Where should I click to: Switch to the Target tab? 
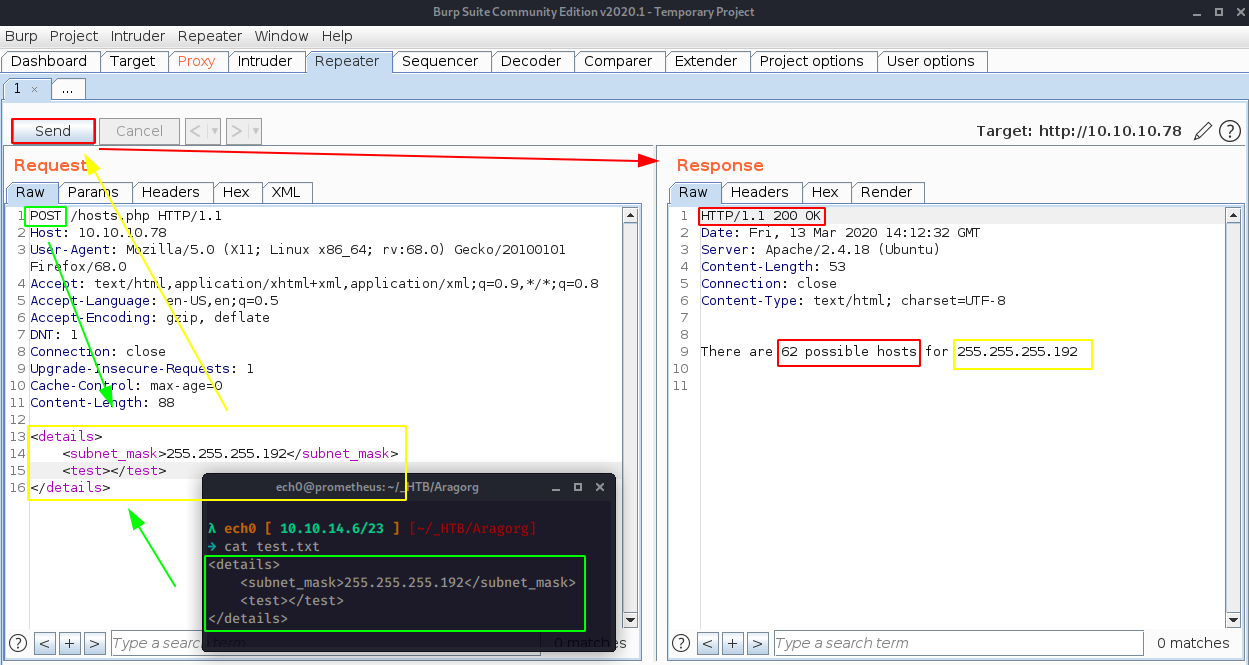point(133,61)
